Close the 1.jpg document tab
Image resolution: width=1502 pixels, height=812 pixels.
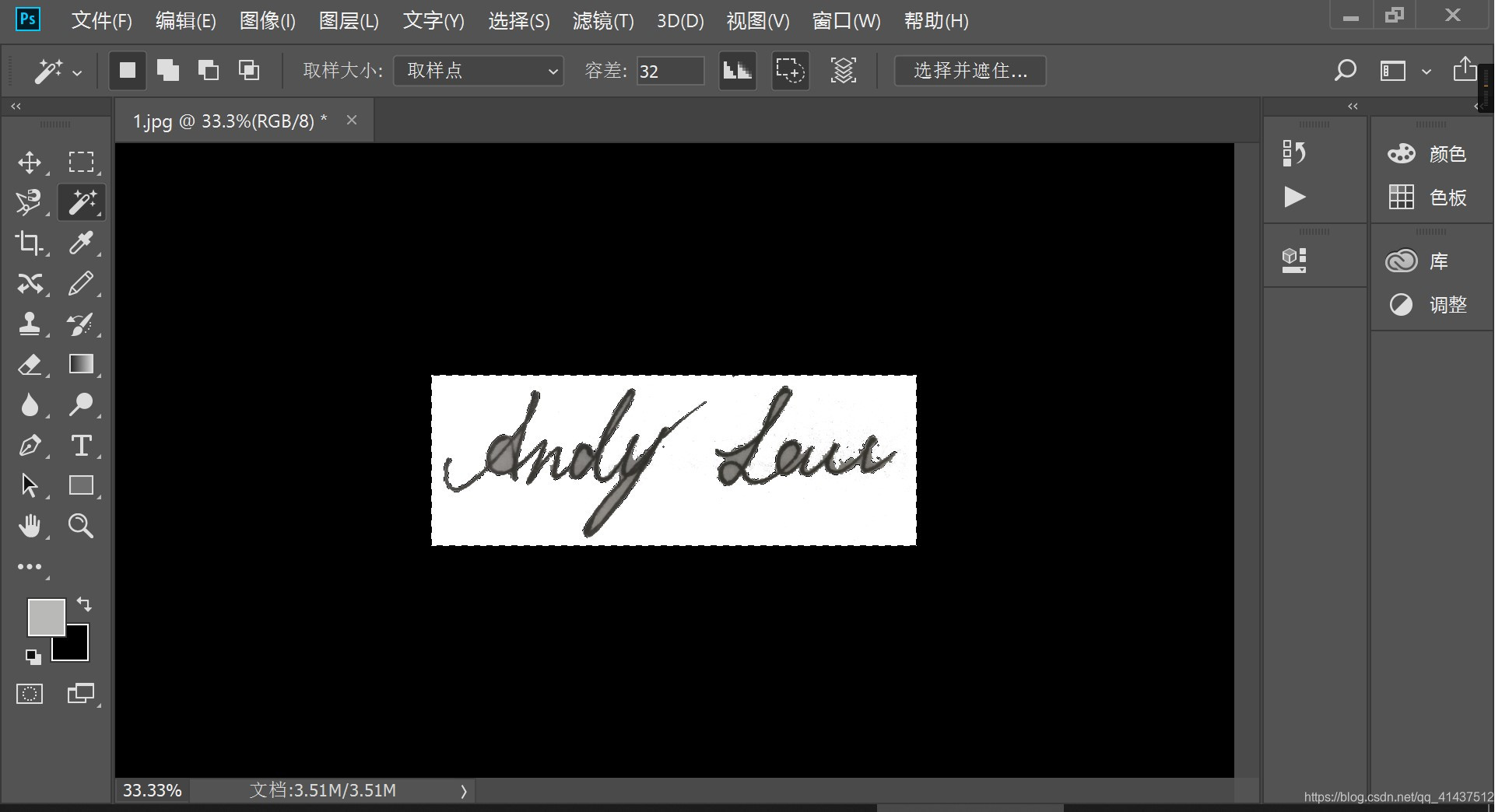point(352,120)
